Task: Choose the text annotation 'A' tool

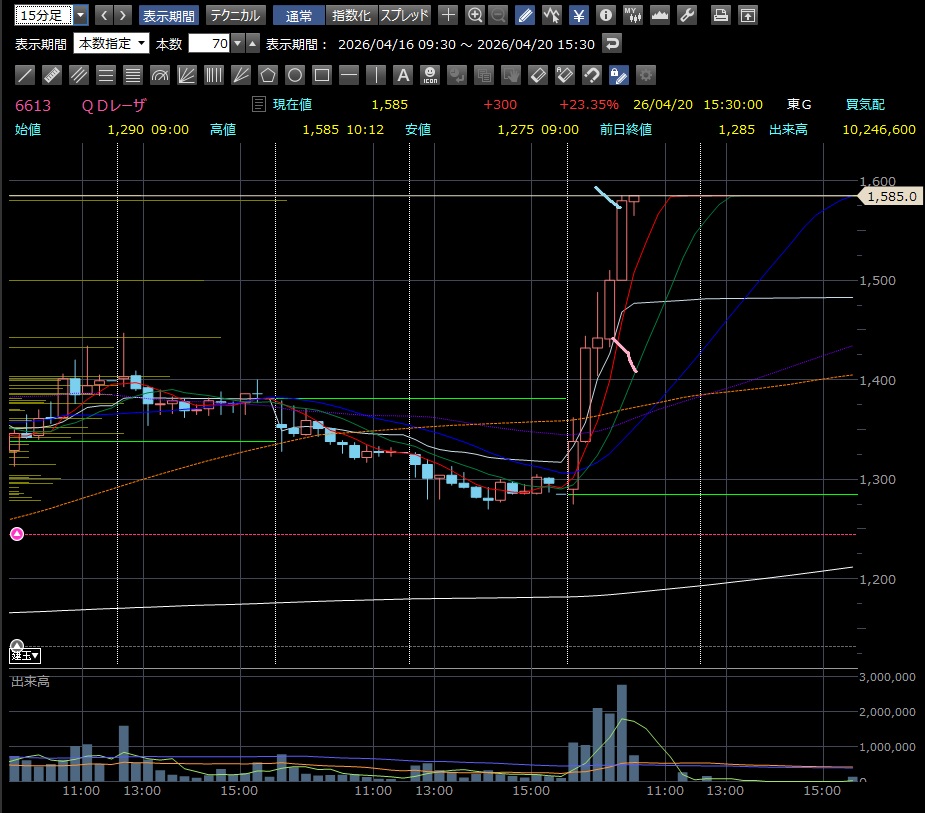Action: (403, 75)
